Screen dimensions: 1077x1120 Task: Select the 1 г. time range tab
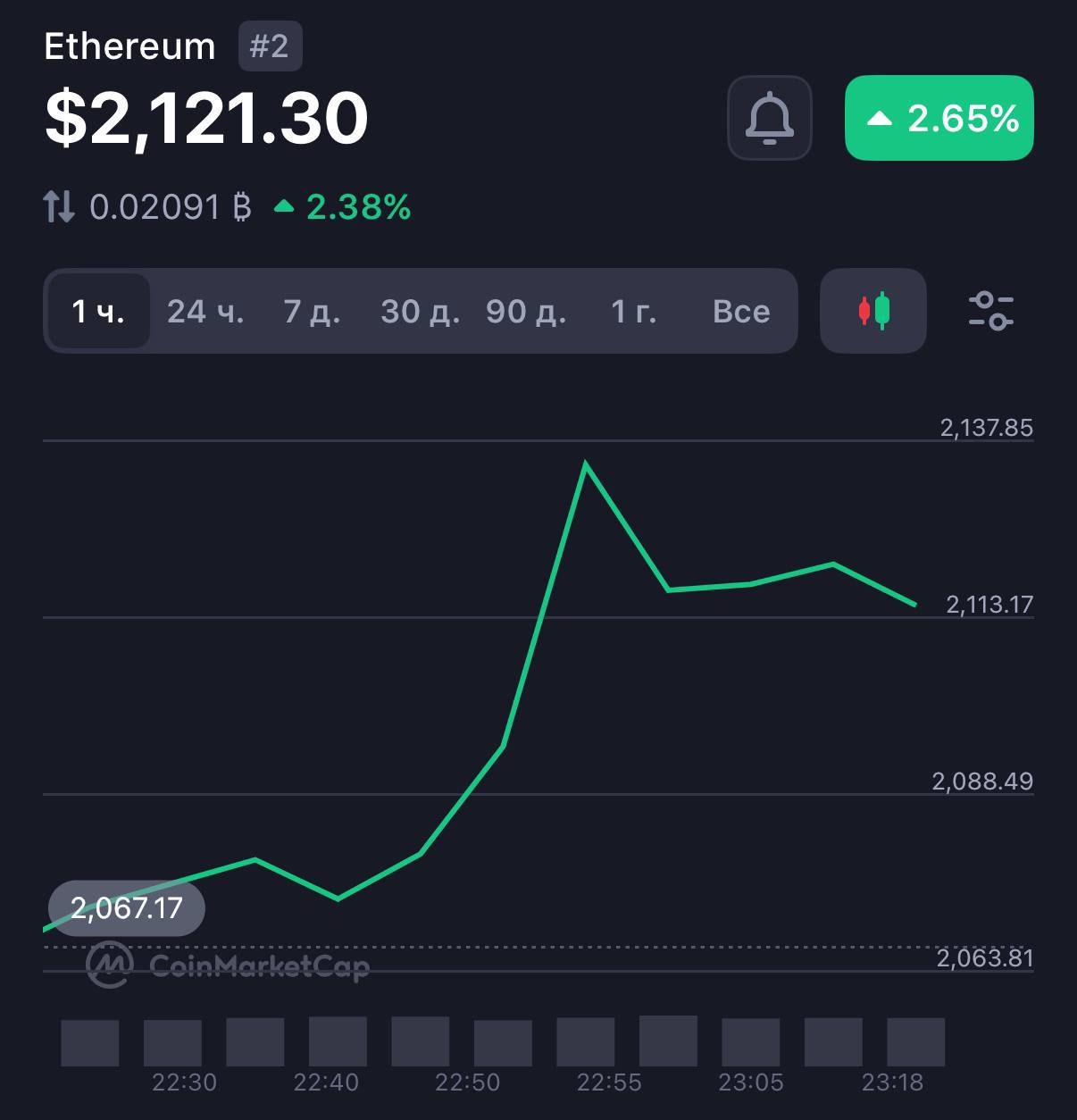tap(634, 311)
